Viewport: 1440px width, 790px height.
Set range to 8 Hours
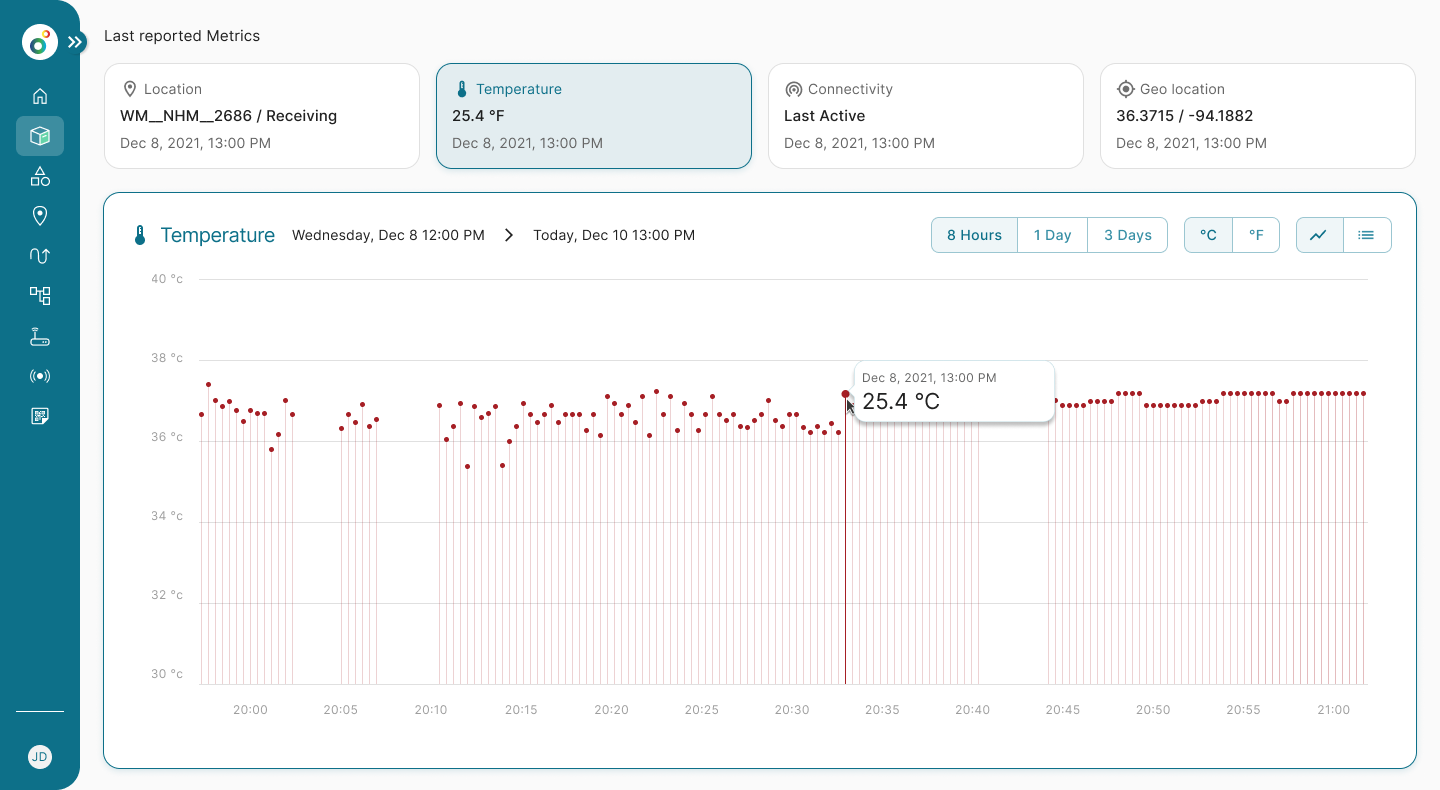(974, 235)
